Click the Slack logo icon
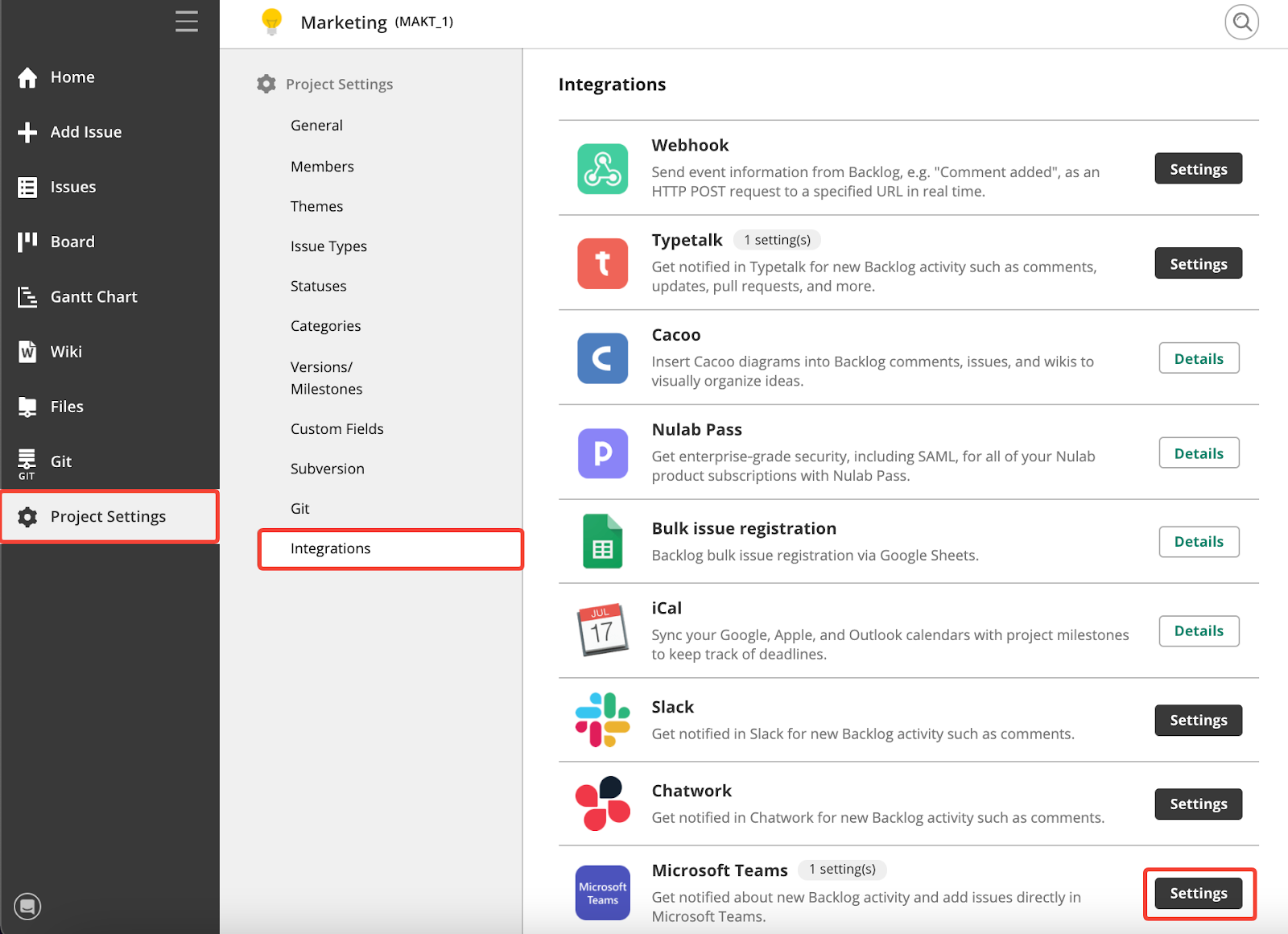The height and width of the screenshot is (934, 1288). point(603,720)
